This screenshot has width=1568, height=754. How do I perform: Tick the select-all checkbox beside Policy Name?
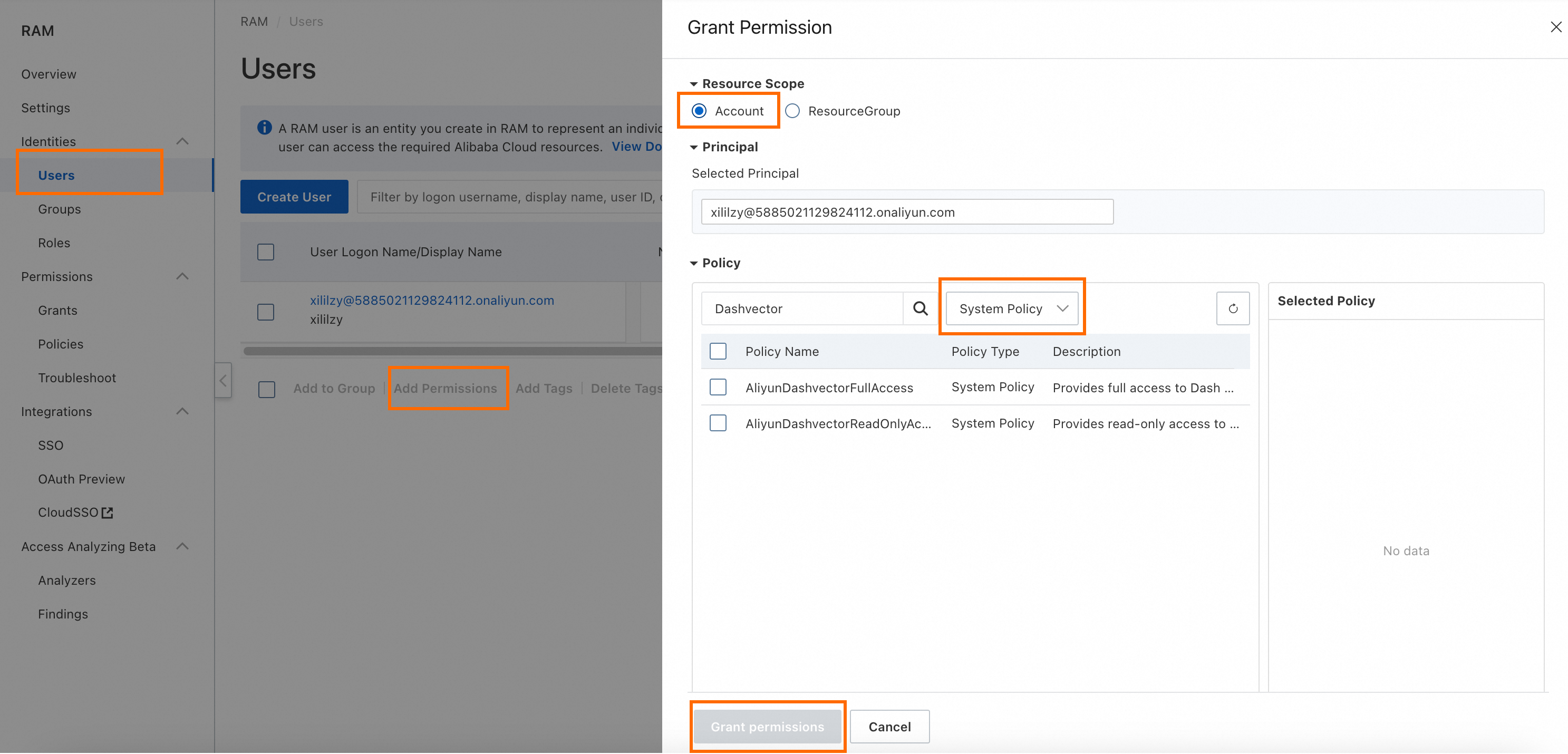(718, 351)
